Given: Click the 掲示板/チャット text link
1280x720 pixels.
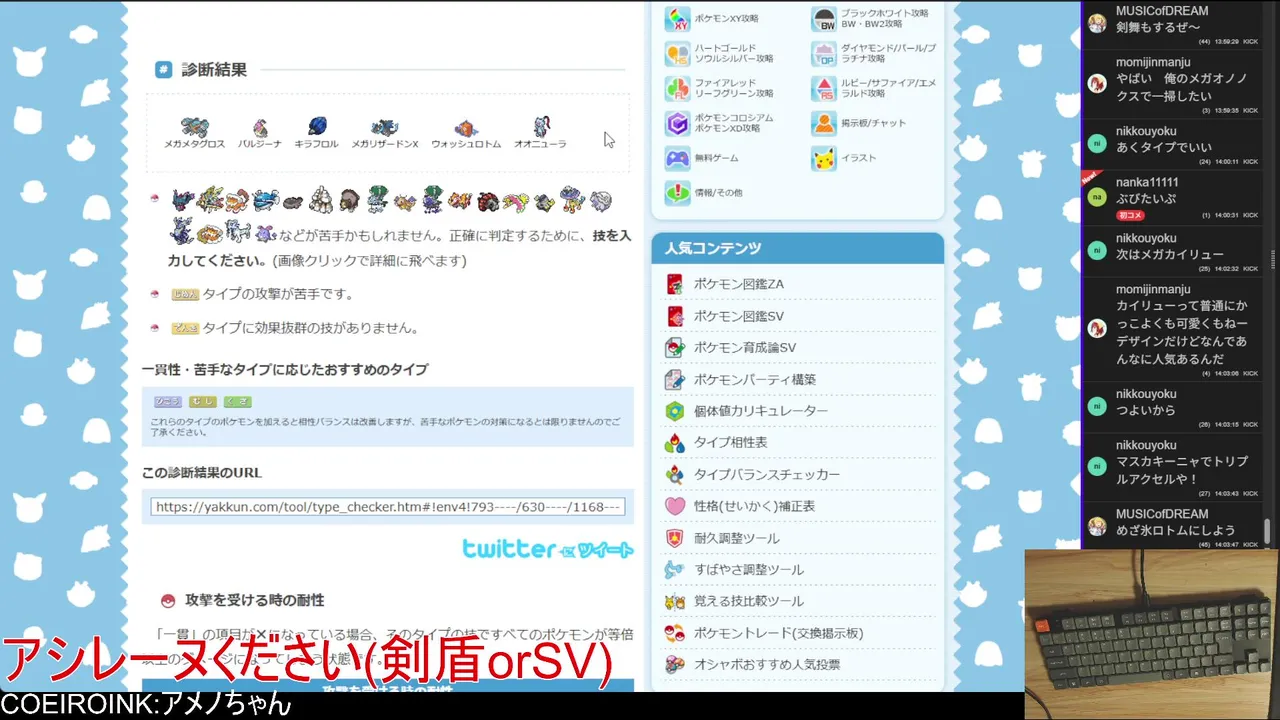Looking at the screenshot, I should [x=873, y=123].
